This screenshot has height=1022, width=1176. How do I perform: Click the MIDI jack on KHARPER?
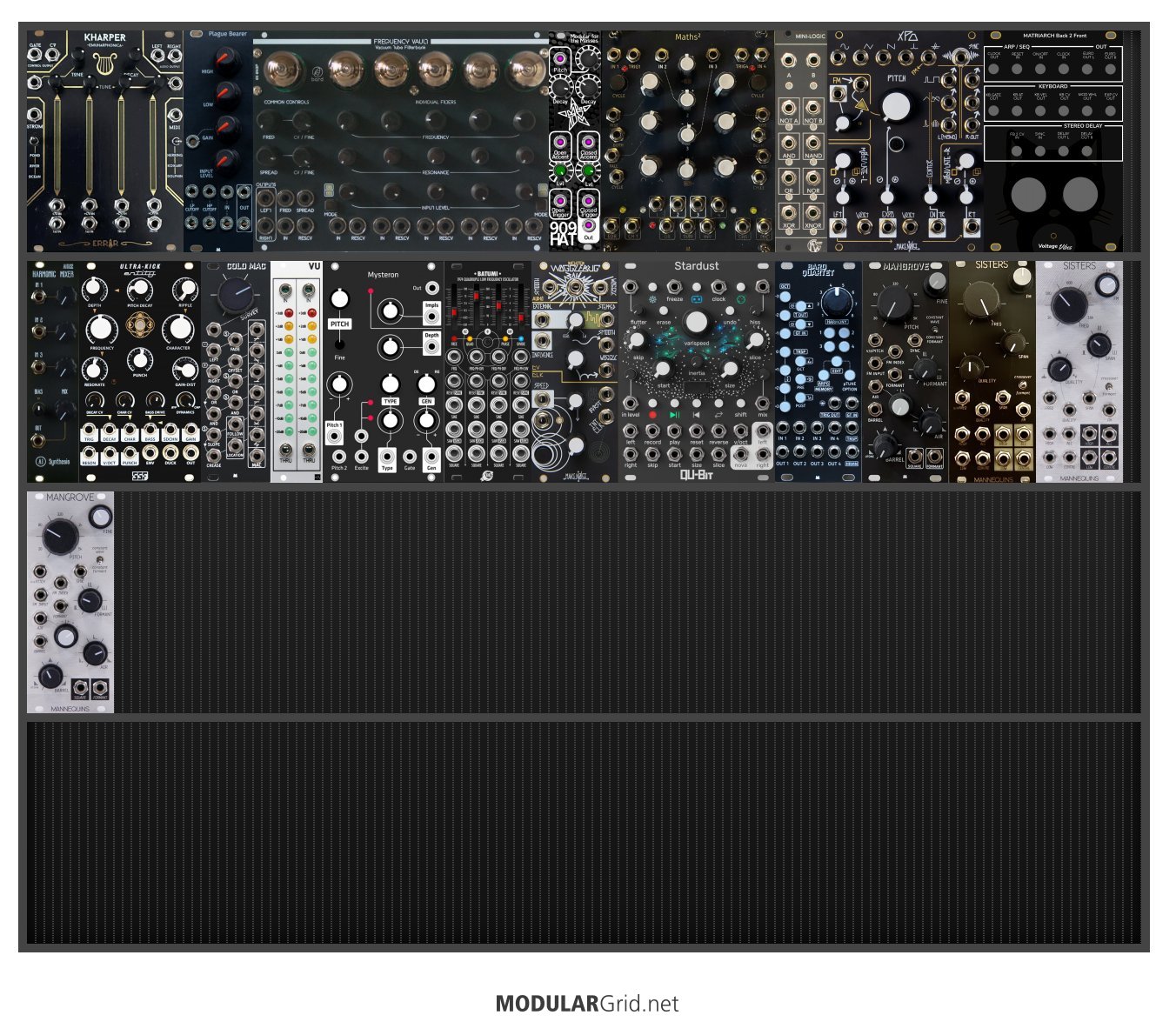174,113
